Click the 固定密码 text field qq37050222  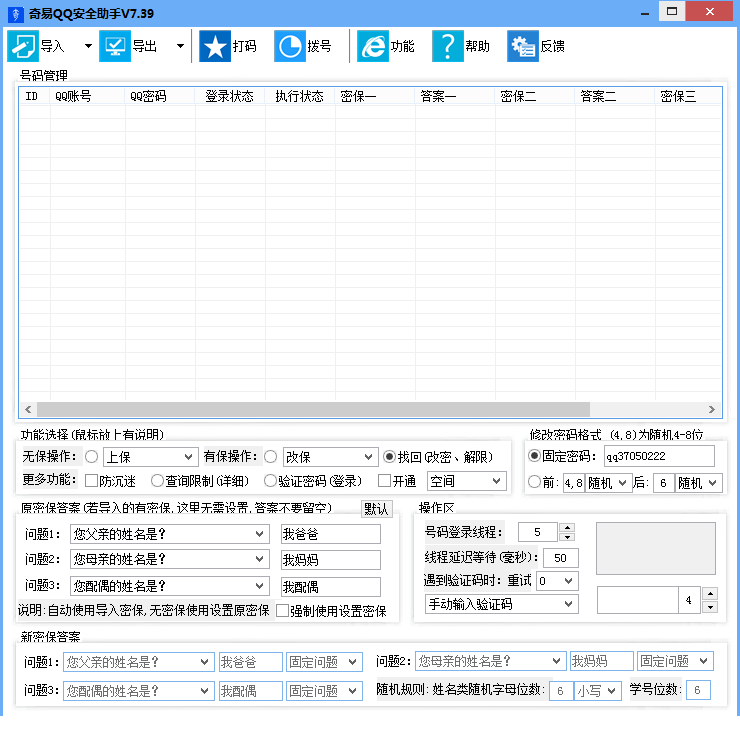tap(659, 456)
